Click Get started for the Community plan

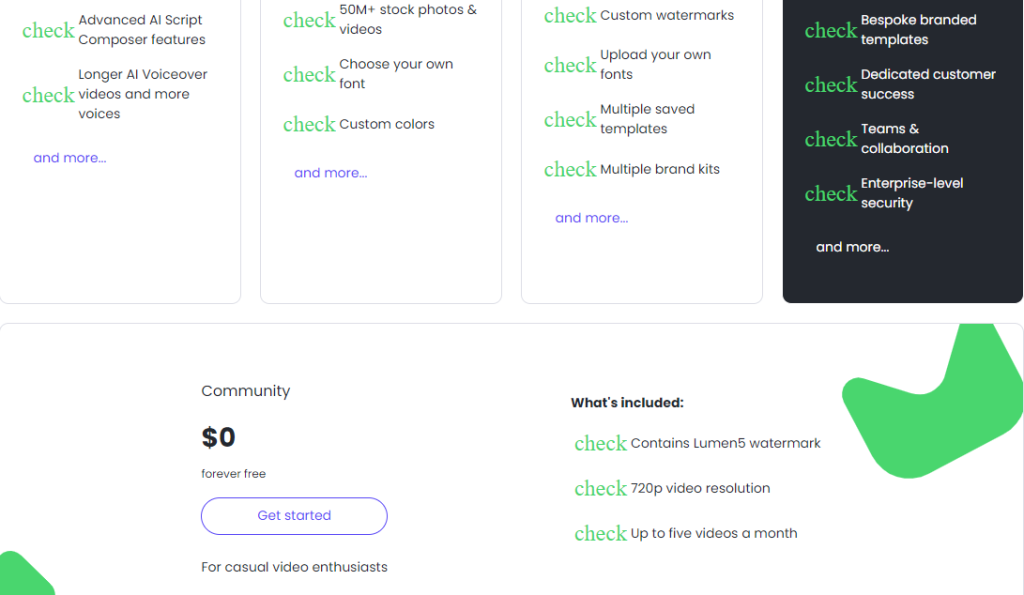[294, 515]
